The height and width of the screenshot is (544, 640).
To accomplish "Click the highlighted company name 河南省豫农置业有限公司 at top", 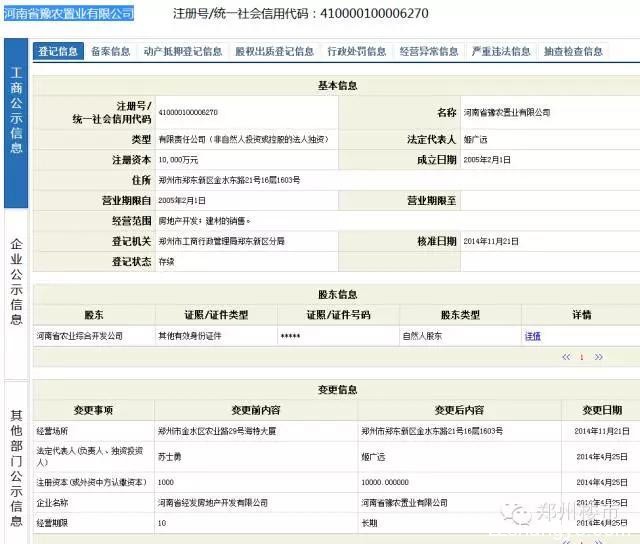I will 69,14.
